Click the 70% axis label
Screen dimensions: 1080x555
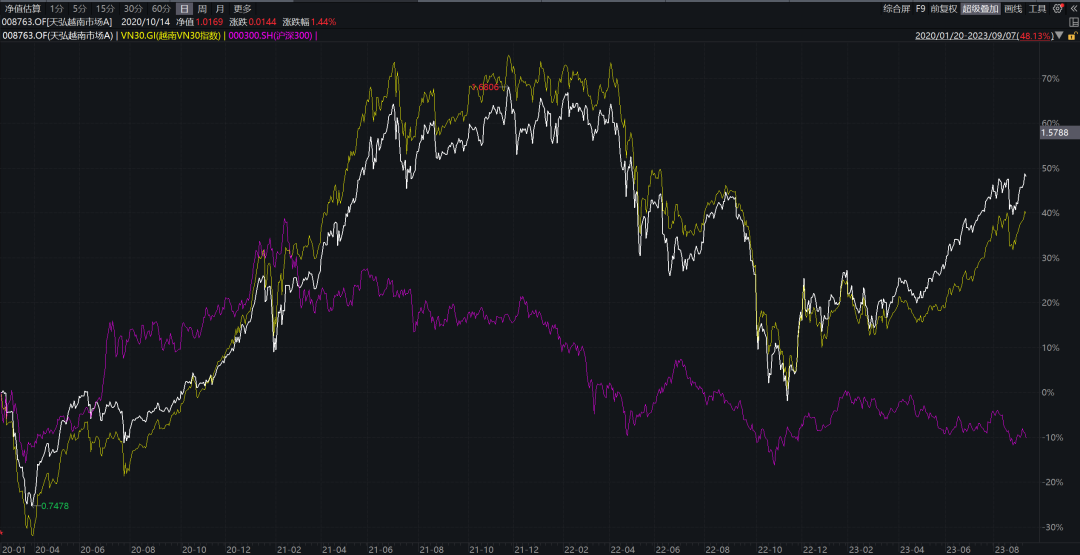pos(1051,78)
